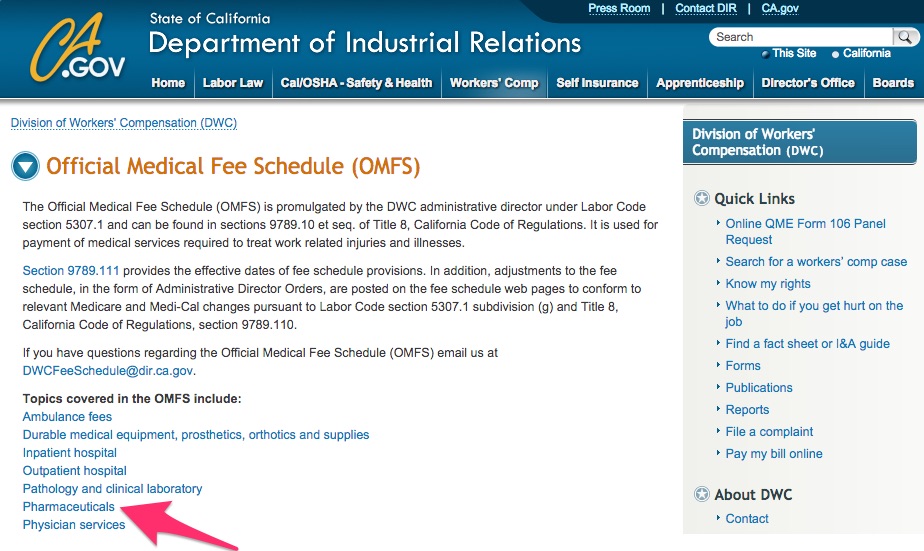Open the Pharmaceuticals topic link
Viewport: 924px width, 551px height.
pos(68,507)
